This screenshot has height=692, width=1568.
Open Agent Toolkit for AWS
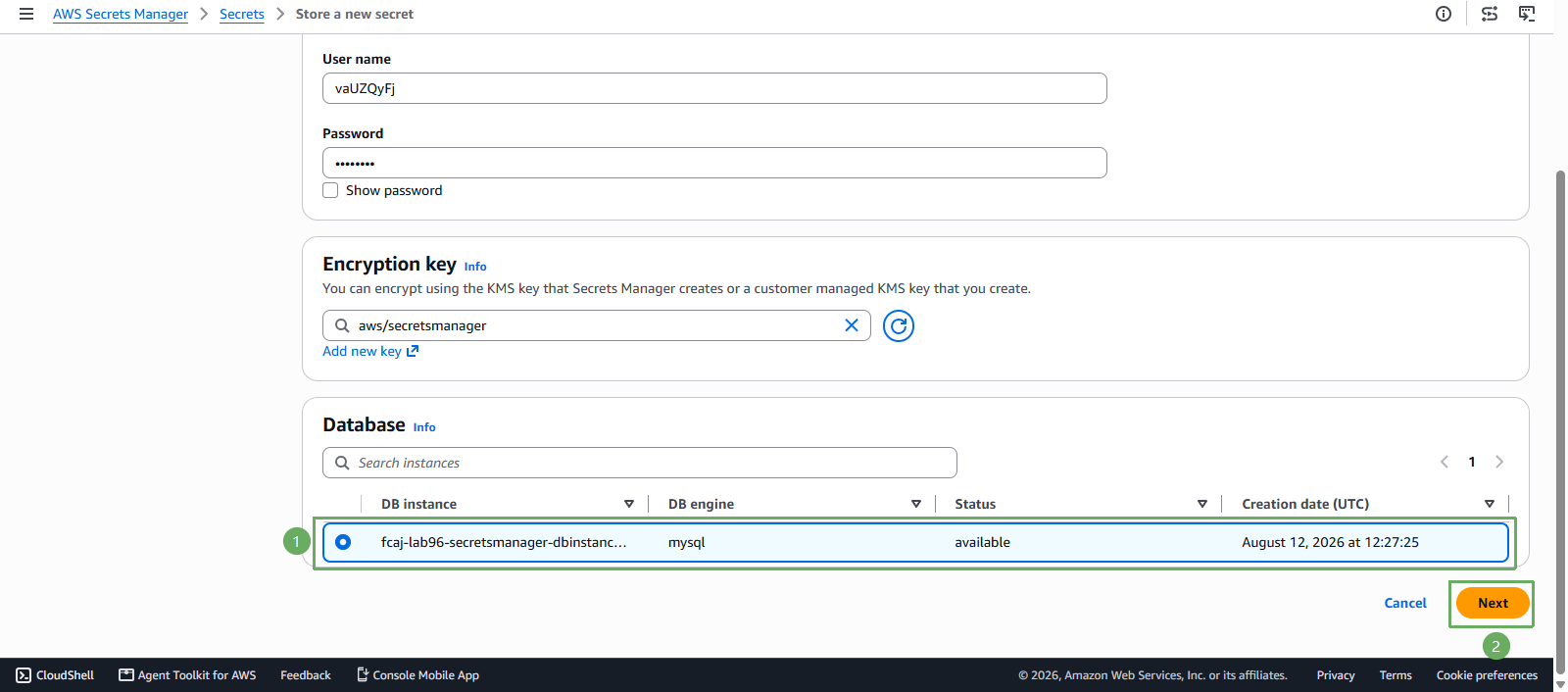(187, 675)
